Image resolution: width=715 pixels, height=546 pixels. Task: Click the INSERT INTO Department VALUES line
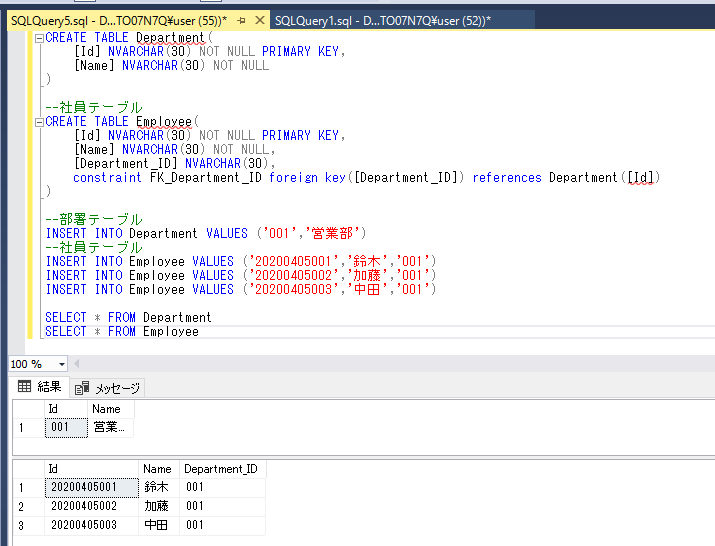coord(206,234)
